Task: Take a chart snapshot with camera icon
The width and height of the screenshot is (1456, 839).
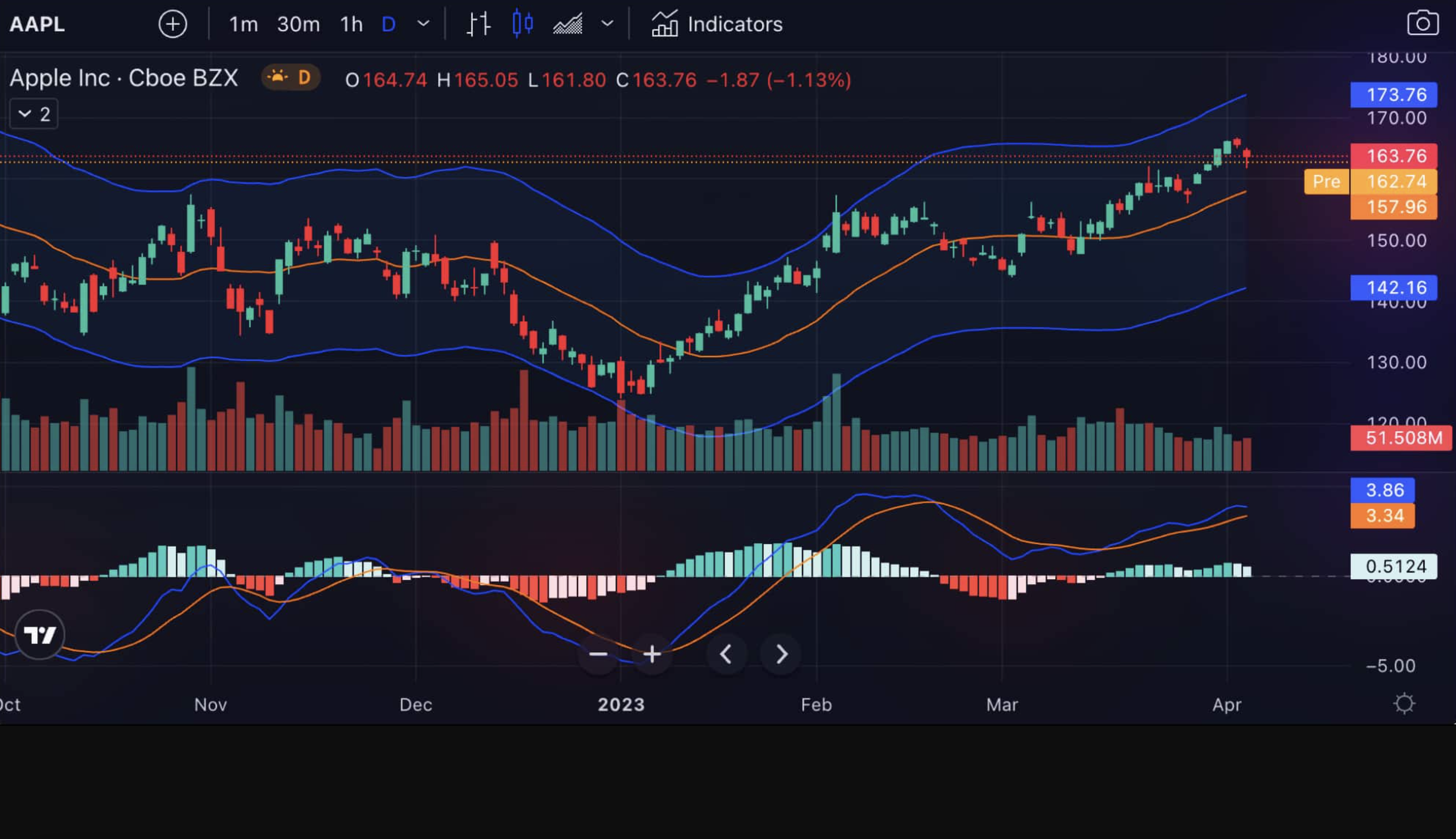Action: 1422,24
